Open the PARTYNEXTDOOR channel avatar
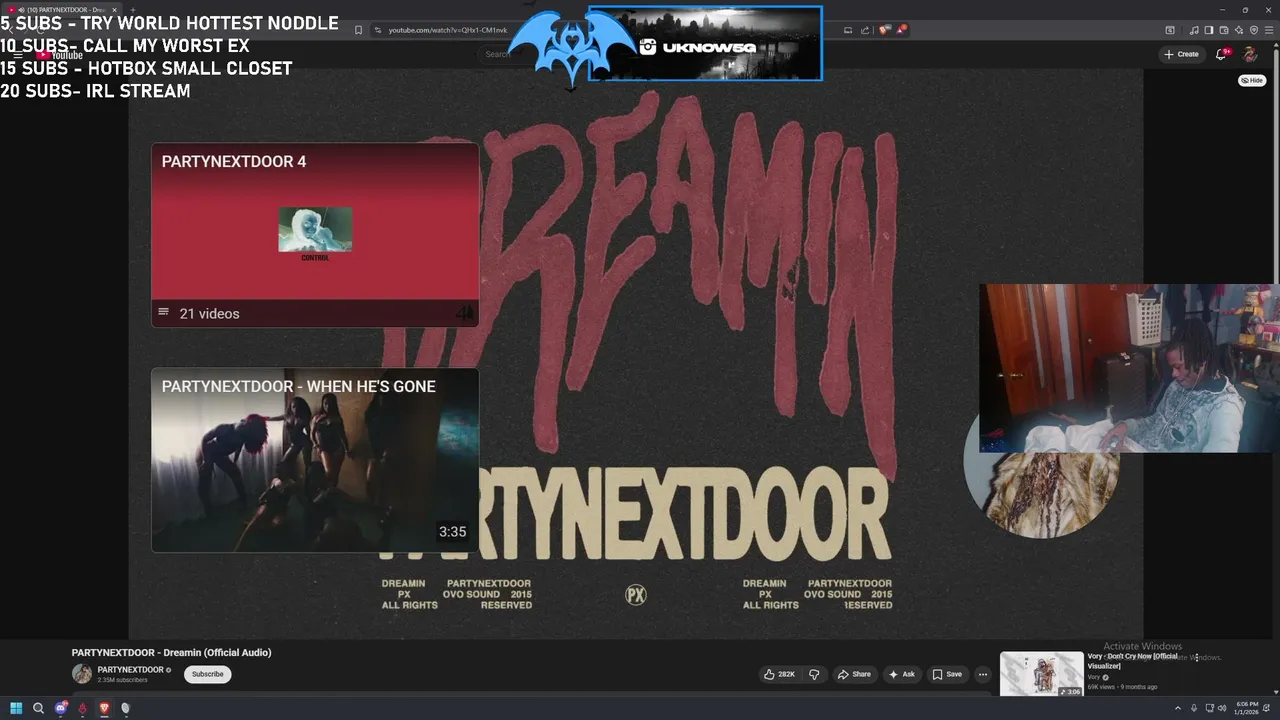This screenshot has height=720, width=1280. click(x=82, y=674)
